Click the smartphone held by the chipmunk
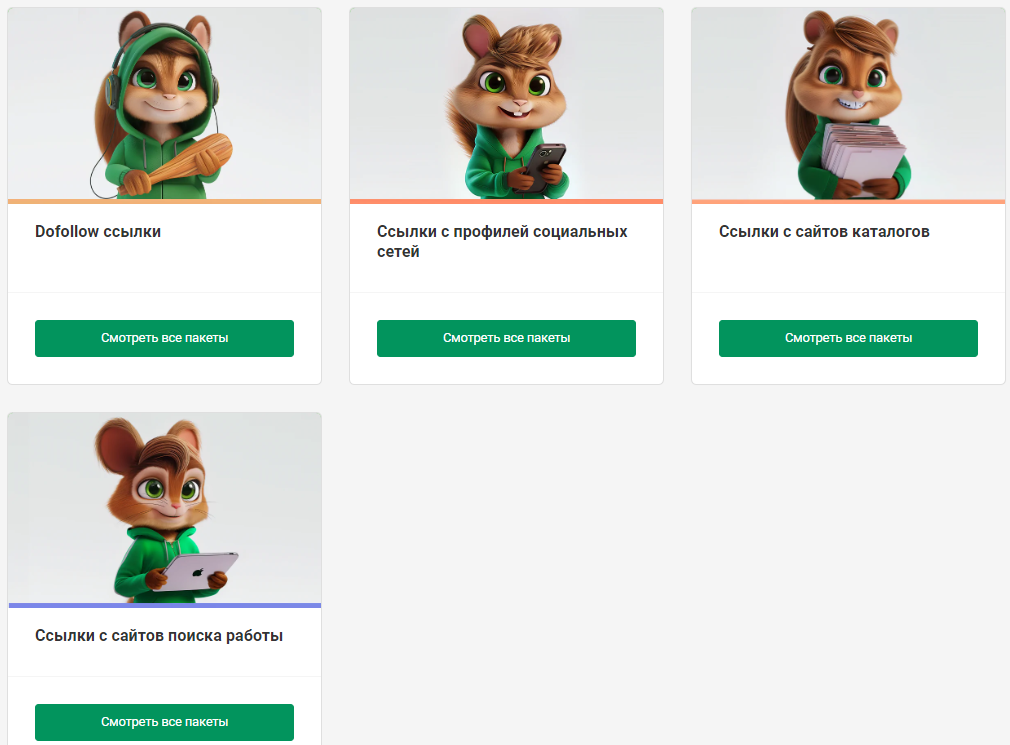 (546, 165)
